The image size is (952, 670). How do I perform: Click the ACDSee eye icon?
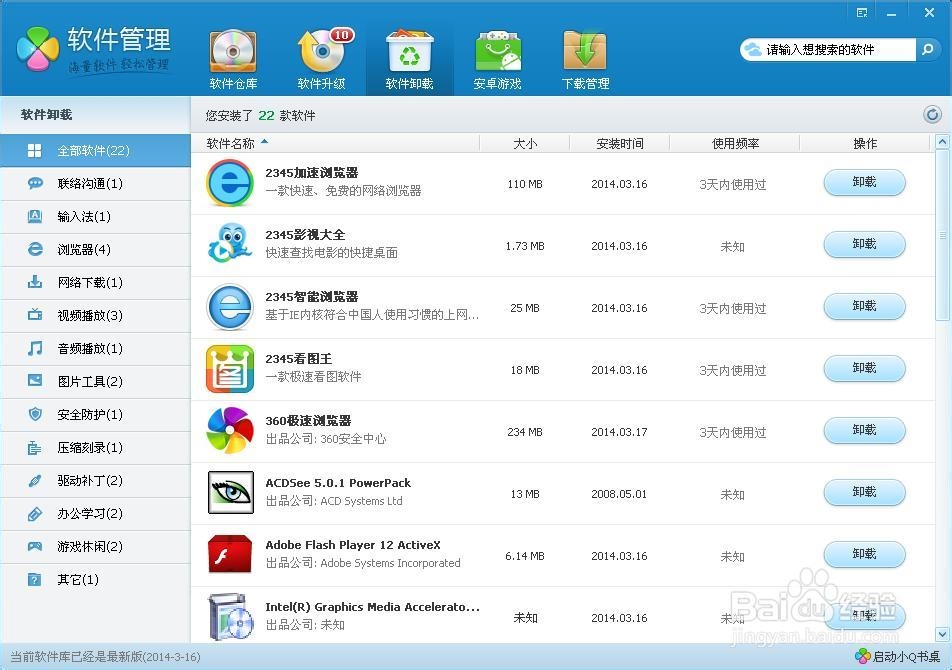[230, 492]
